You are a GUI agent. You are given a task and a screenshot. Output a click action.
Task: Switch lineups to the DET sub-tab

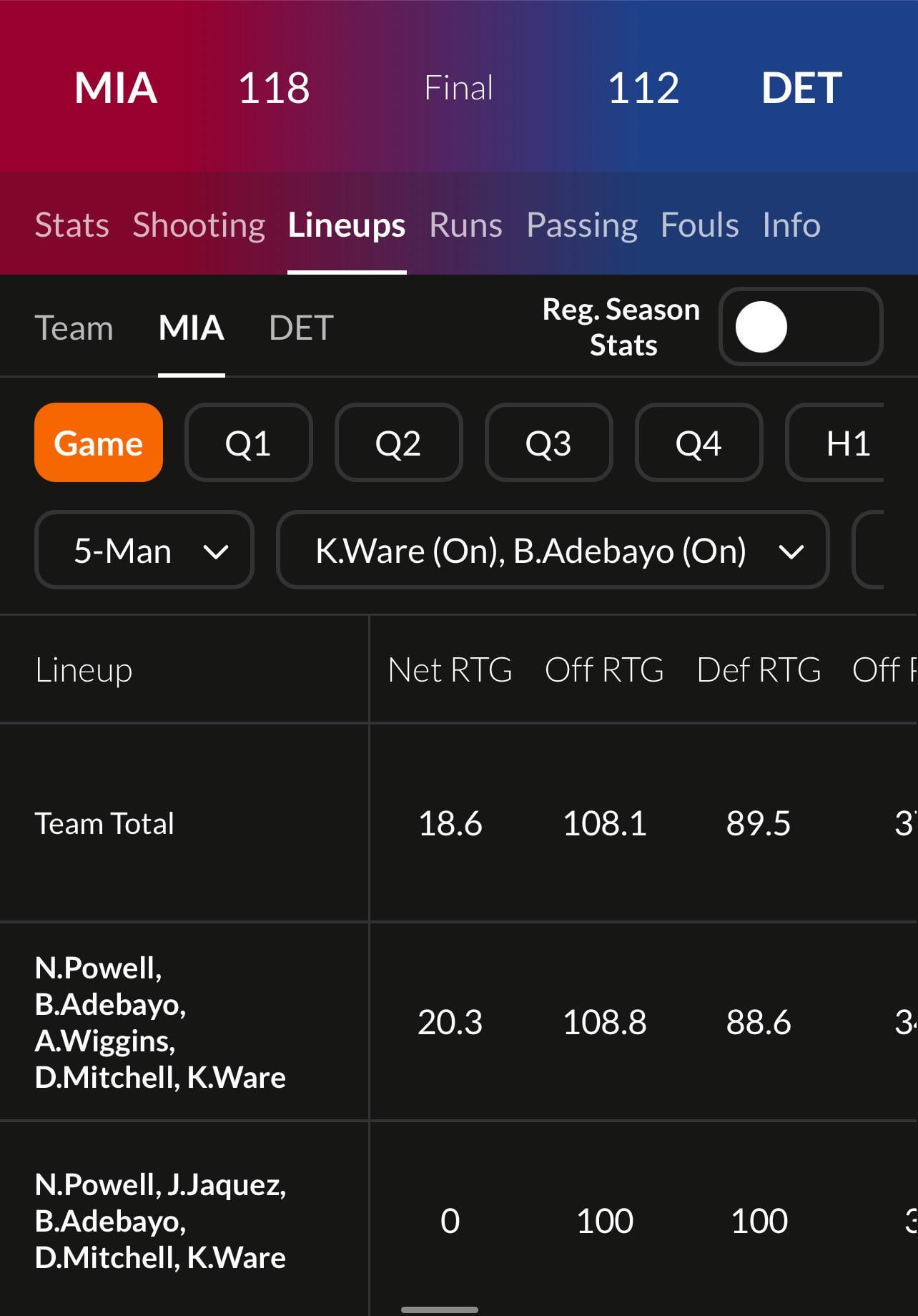[301, 328]
